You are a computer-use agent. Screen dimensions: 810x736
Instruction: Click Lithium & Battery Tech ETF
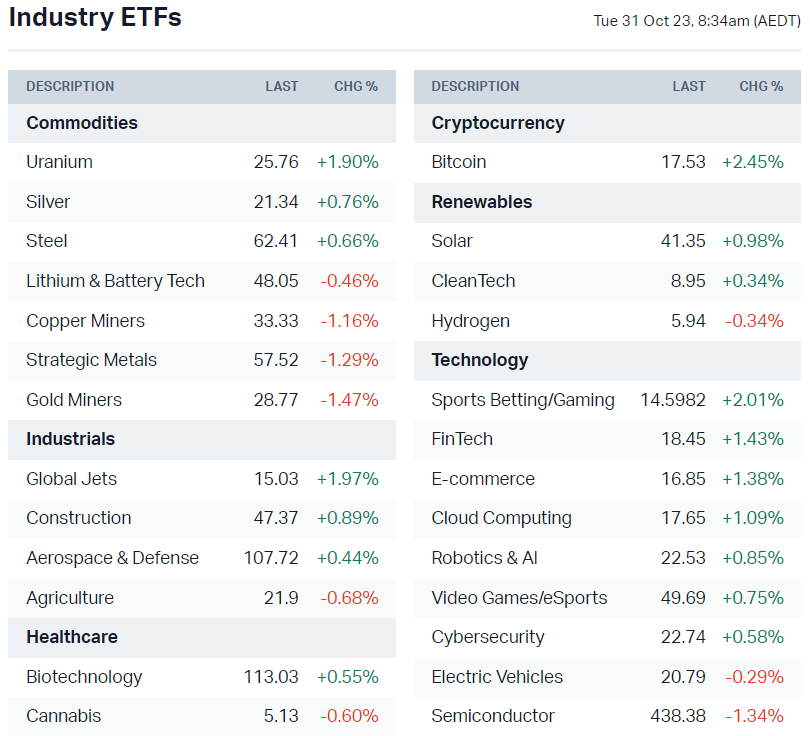click(115, 281)
